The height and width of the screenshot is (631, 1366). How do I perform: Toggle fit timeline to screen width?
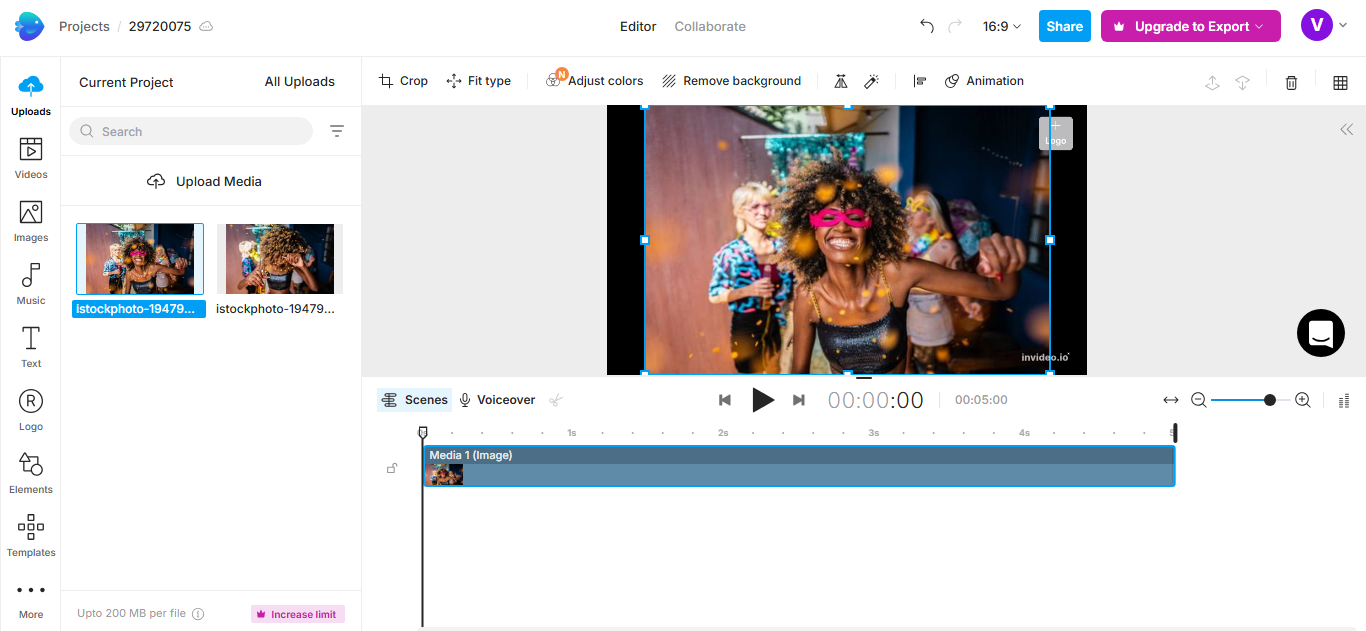(x=1170, y=399)
